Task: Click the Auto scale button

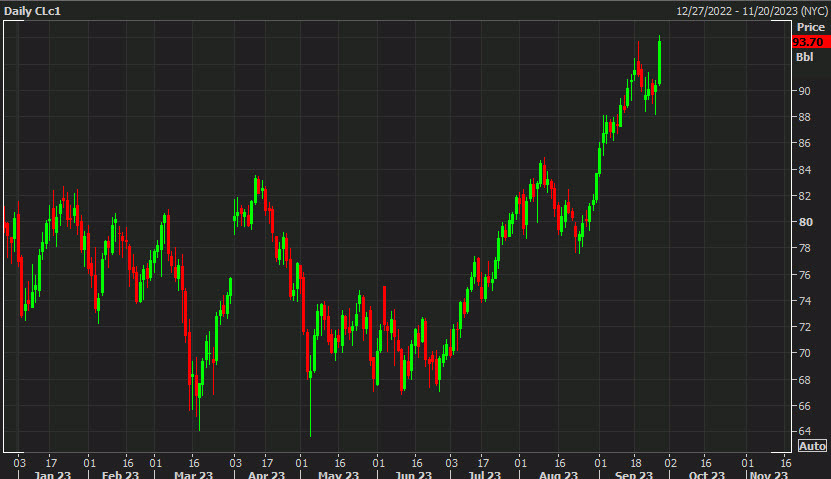Action: (x=812, y=446)
